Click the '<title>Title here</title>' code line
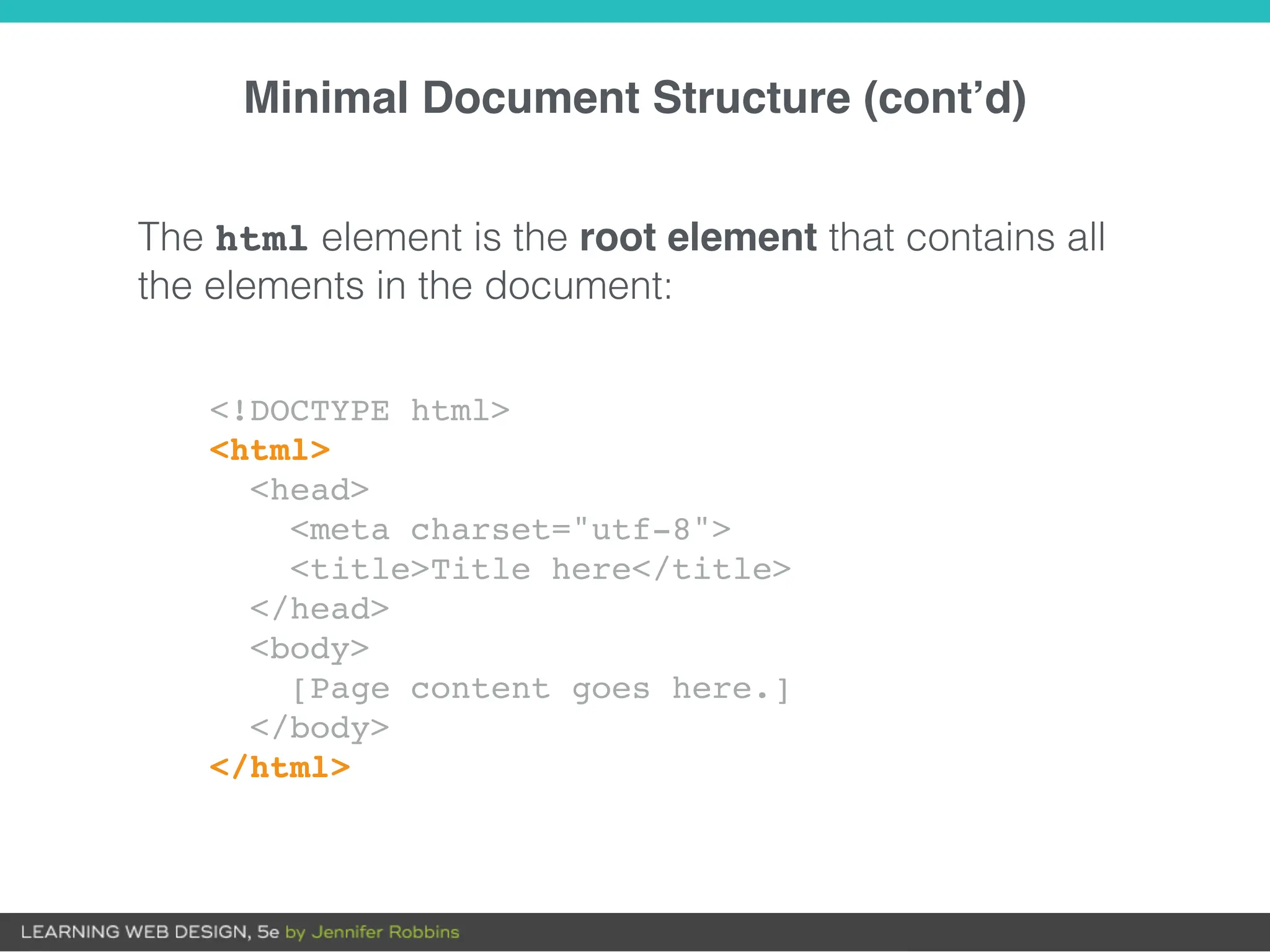The image size is (1270, 952). (541, 570)
